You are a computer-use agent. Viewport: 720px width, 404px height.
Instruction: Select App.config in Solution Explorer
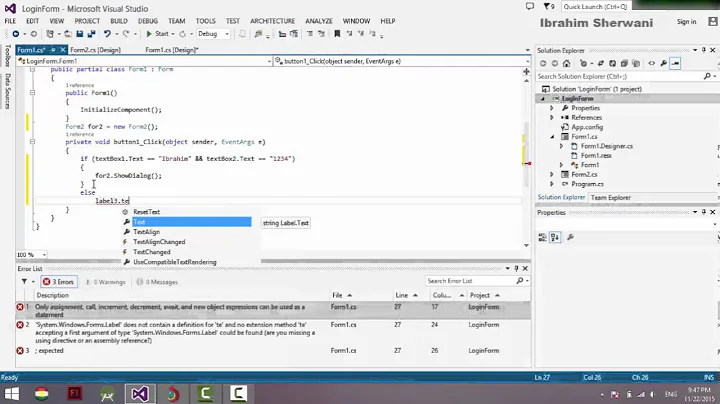tap(587, 127)
